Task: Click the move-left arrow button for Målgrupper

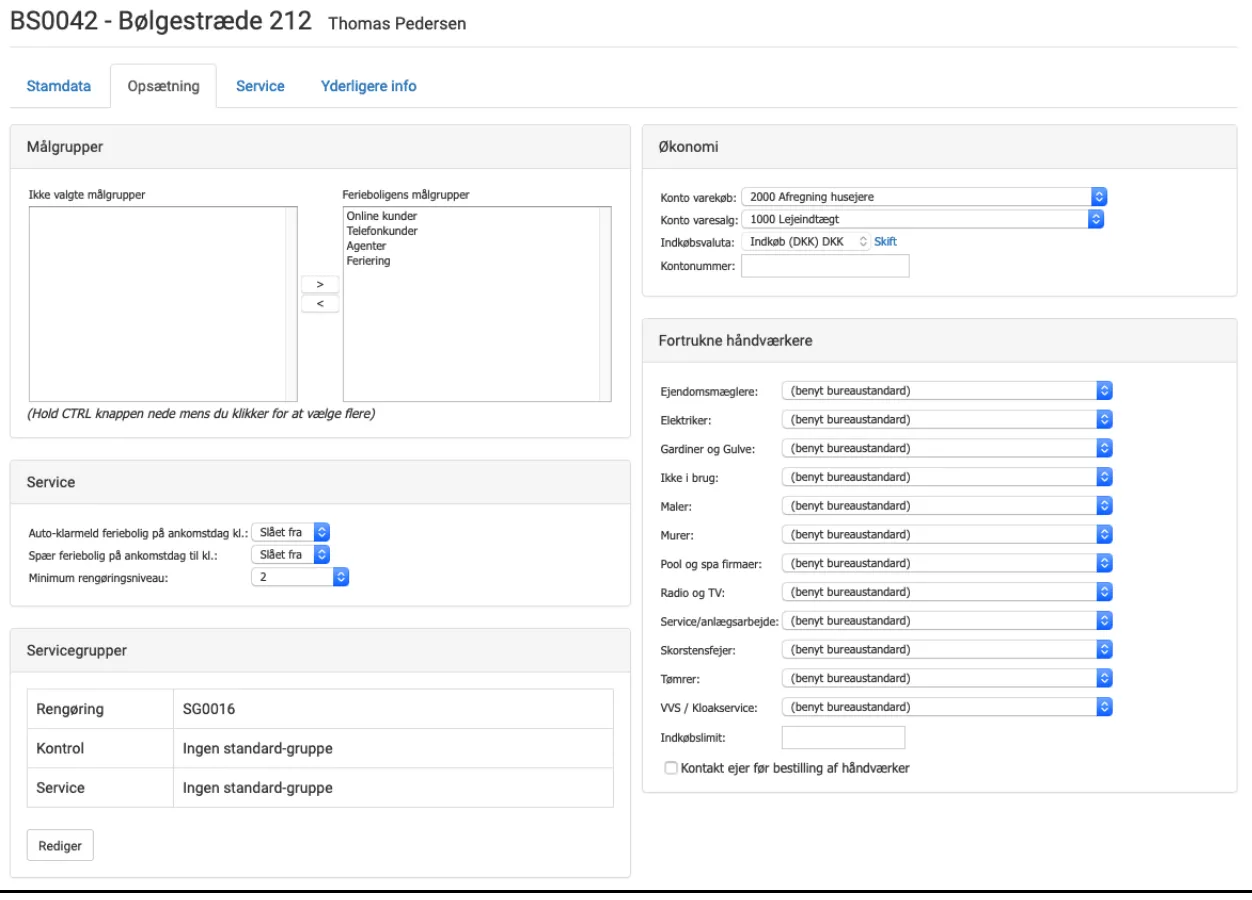Action: [x=319, y=304]
